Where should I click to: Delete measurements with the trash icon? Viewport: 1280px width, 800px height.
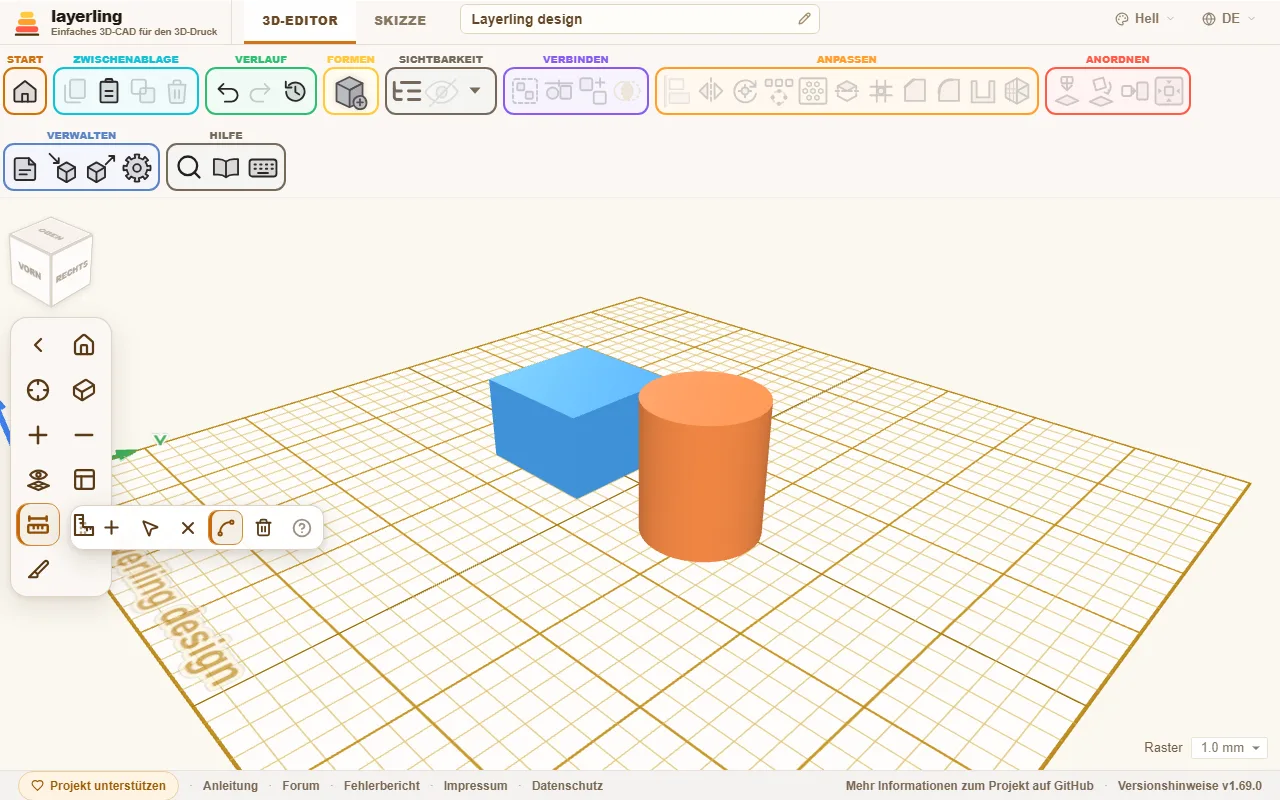click(264, 528)
